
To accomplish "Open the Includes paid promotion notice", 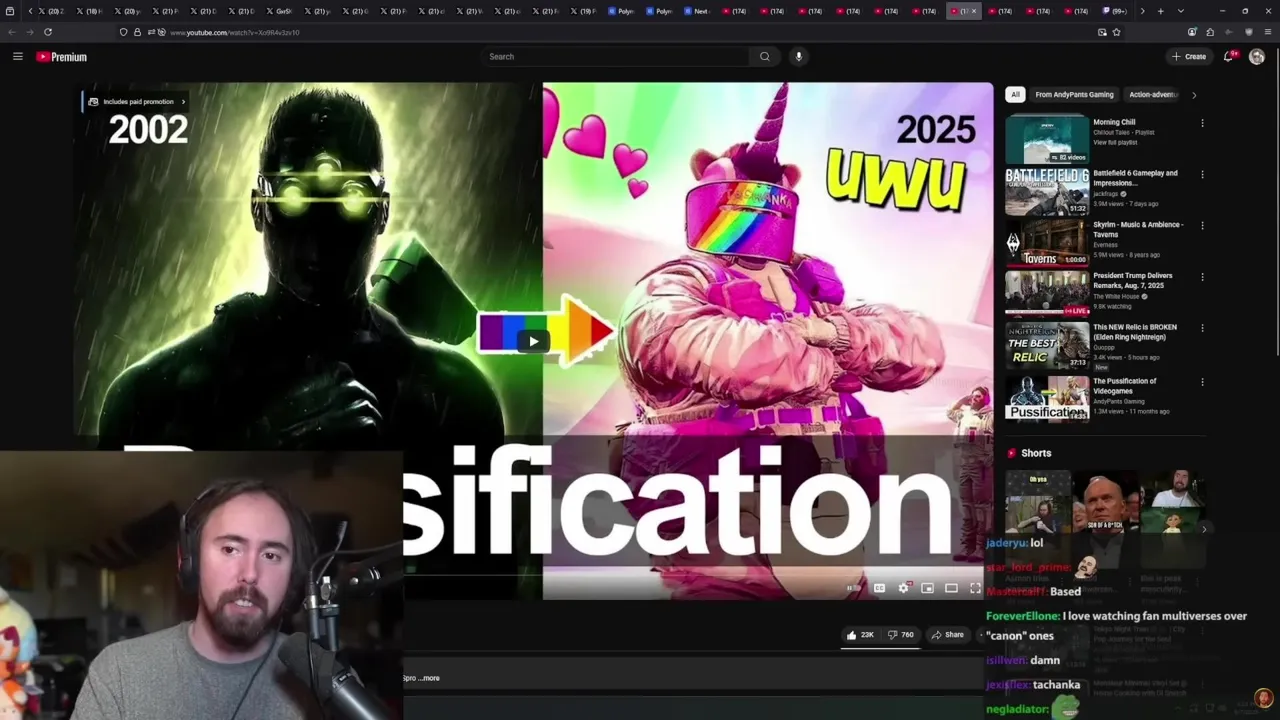I will 136,102.
